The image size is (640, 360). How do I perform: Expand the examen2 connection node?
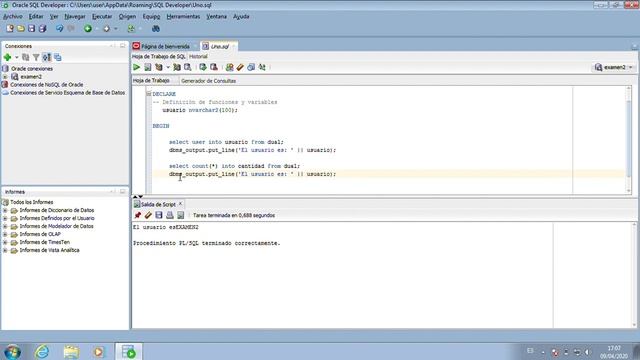coord(5,77)
